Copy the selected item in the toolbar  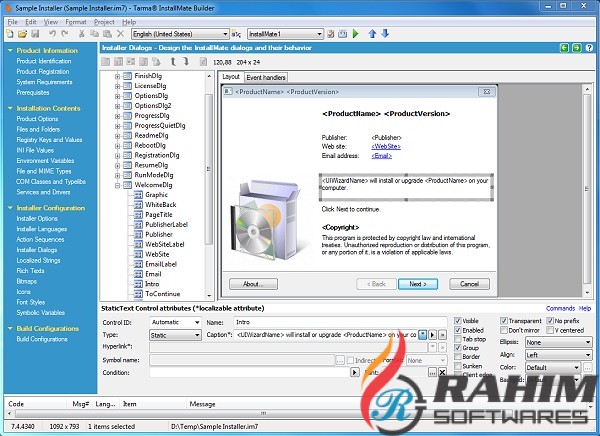click(x=94, y=34)
